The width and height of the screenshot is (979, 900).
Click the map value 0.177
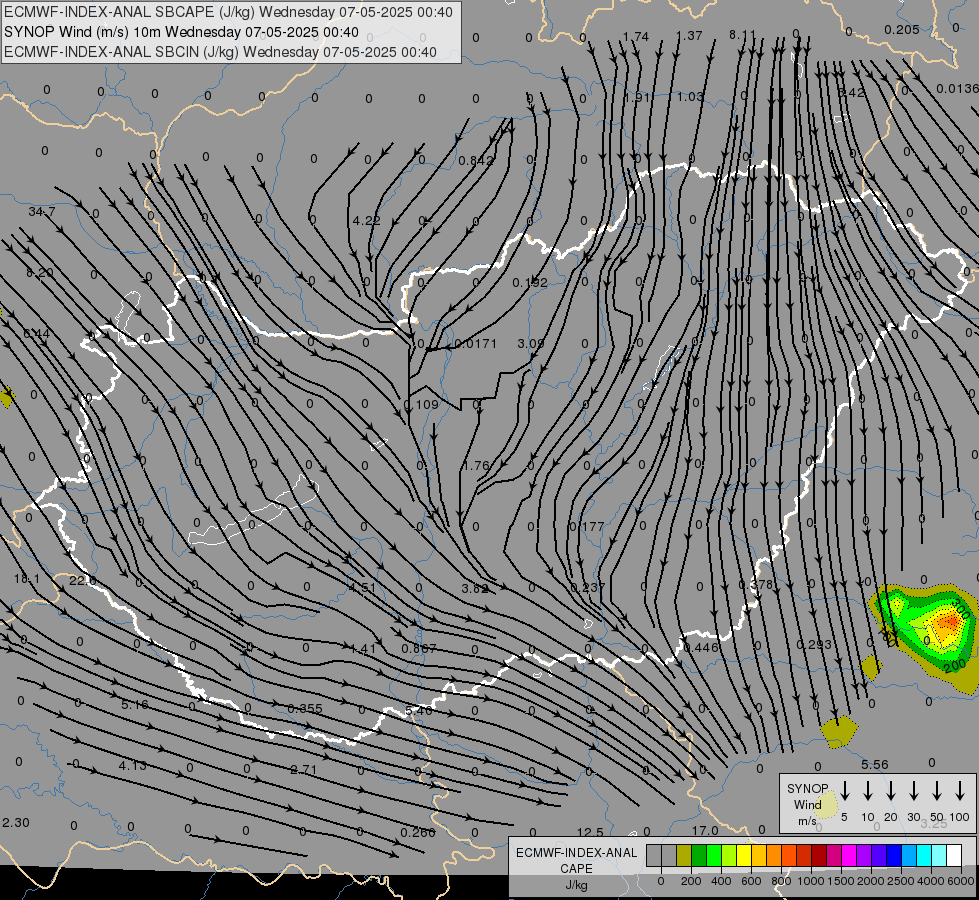(587, 527)
